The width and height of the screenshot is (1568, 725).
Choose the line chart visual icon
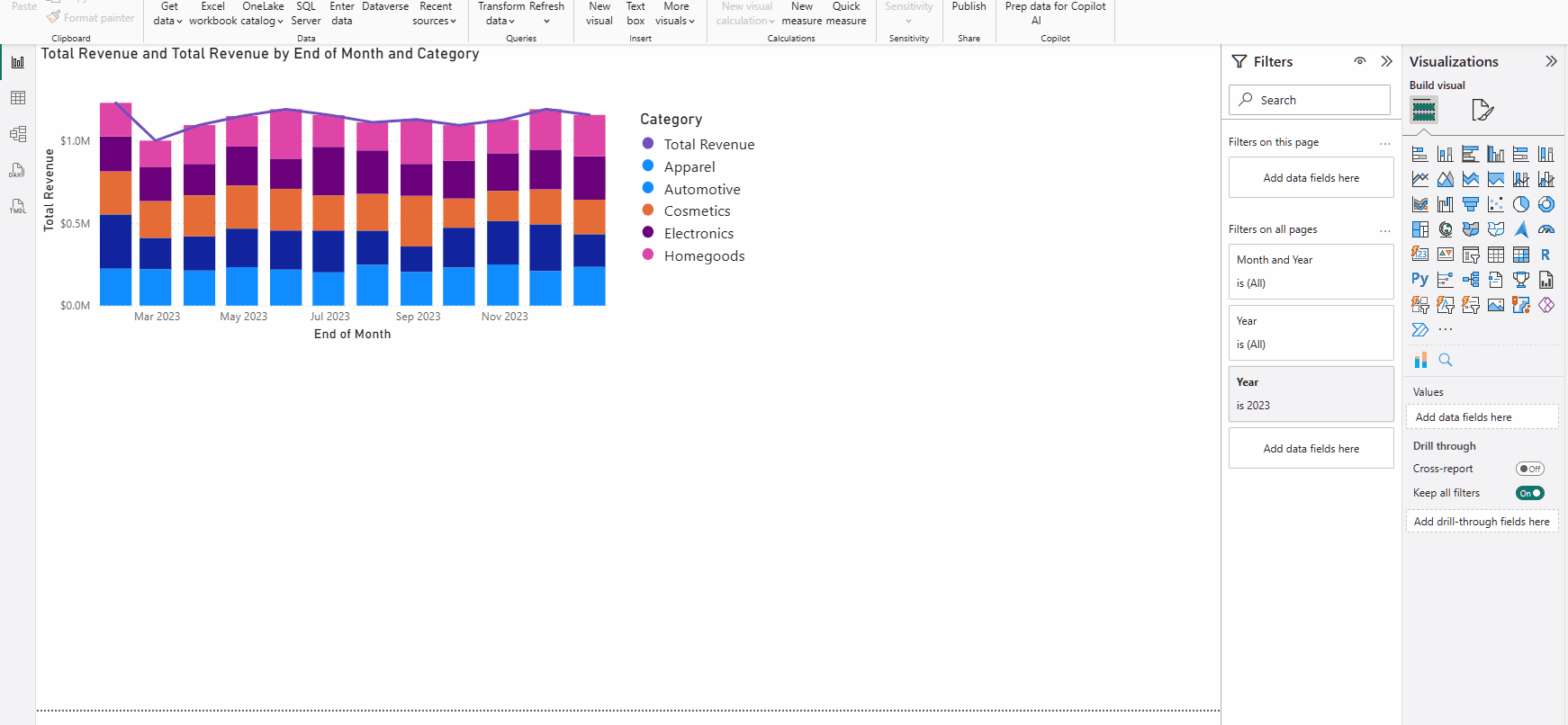pyautogui.click(x=1420, y=179)
